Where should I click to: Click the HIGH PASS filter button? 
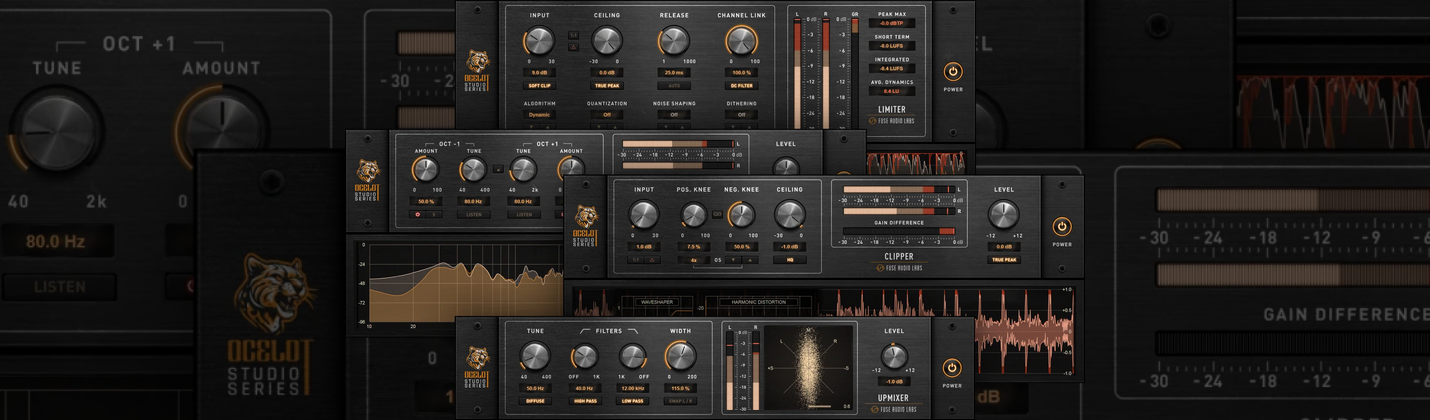(x=583, y=401)
